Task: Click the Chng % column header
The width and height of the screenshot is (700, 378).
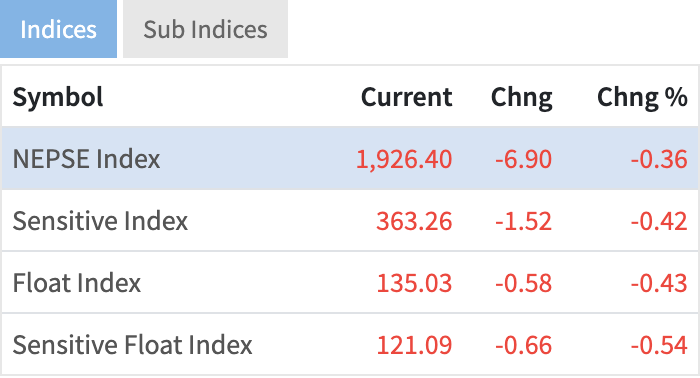Action: pyautogui.click(x=642, y=98)
